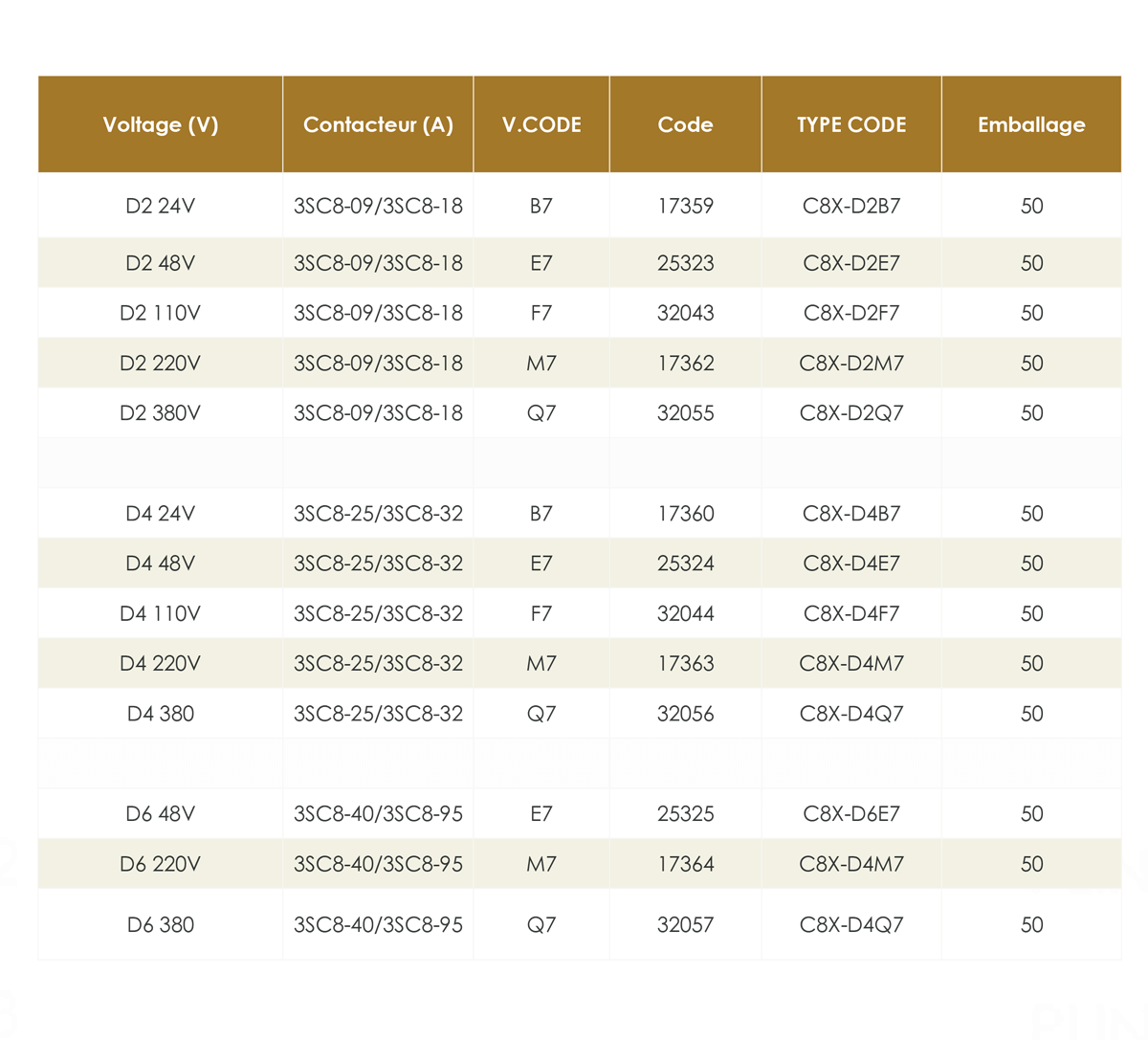Viewport: 1148px width, 1040px height.
Task: Click V.CODE F7 in the D2 110V row
Action: [541, 313]
